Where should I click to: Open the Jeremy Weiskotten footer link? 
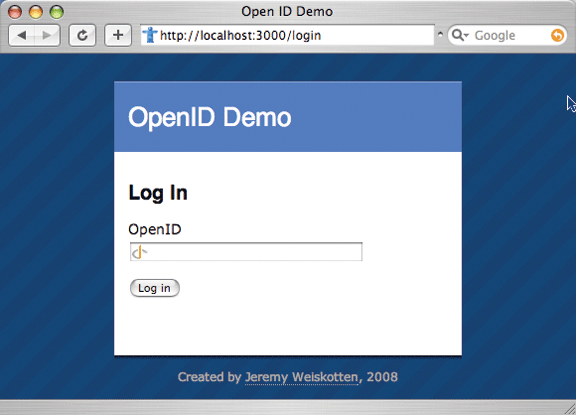(301, 377)
